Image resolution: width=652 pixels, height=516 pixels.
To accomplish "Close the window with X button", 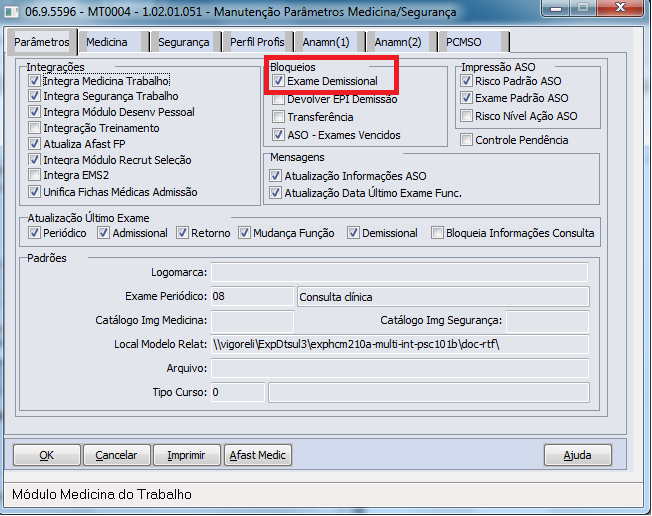I will pos(620,7).
